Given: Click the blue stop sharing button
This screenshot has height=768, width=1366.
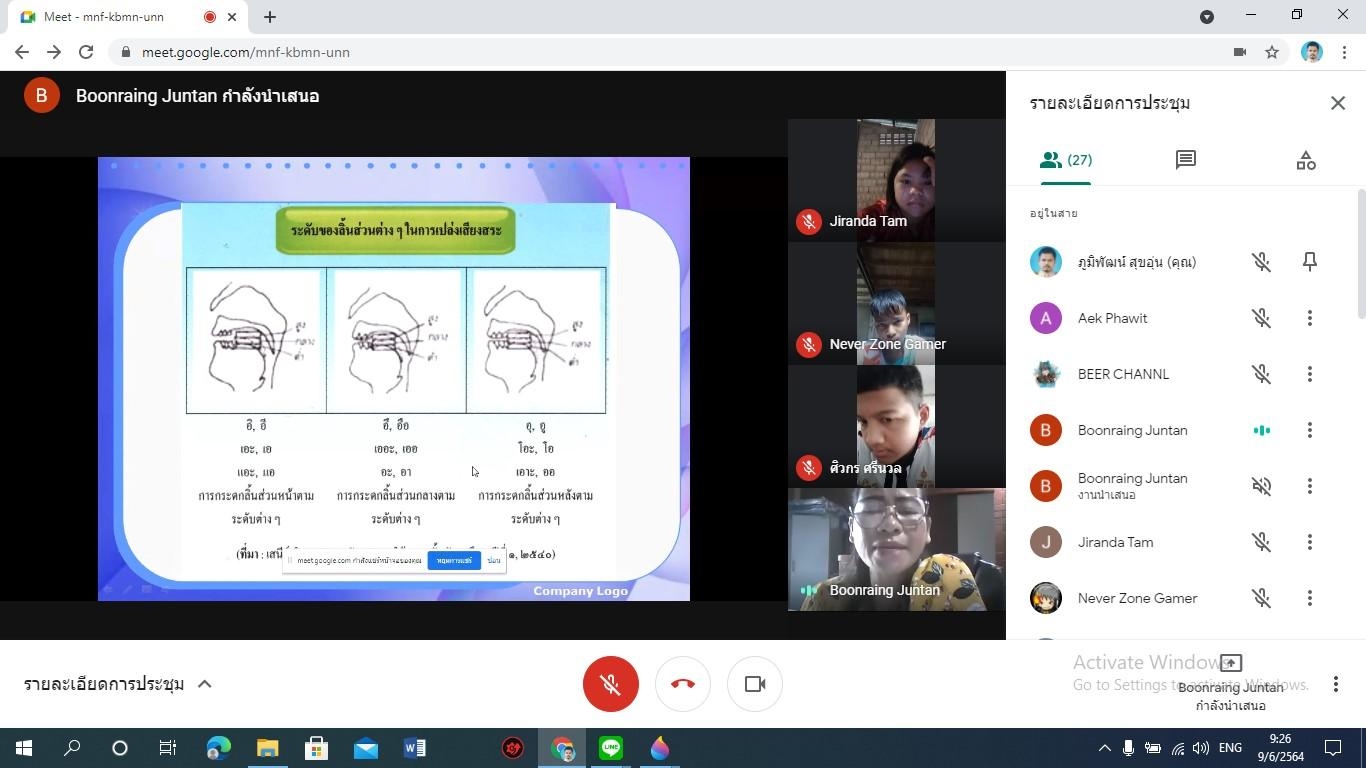Looking at the screenshot, I should pyautogui.click(x=453, y=561).
